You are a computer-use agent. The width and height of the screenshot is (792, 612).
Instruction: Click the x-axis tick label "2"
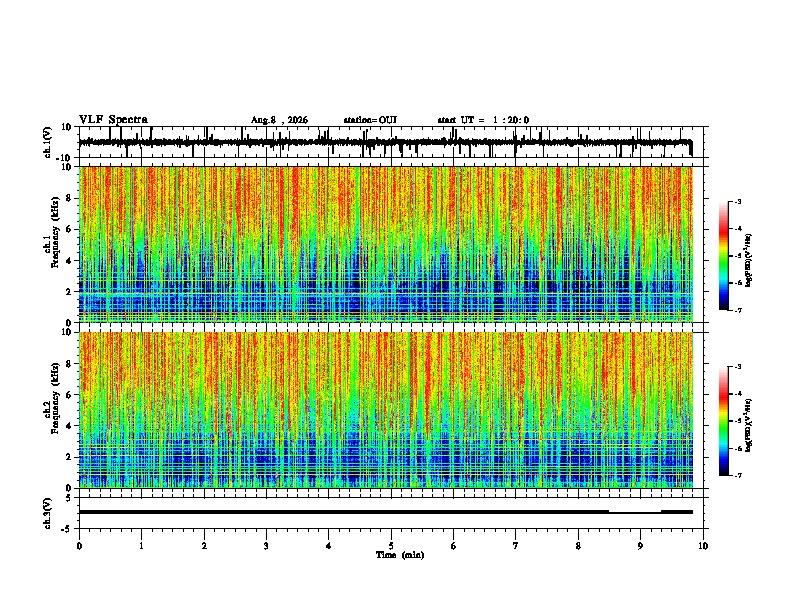pyautogui.click(x=204, y=546)
